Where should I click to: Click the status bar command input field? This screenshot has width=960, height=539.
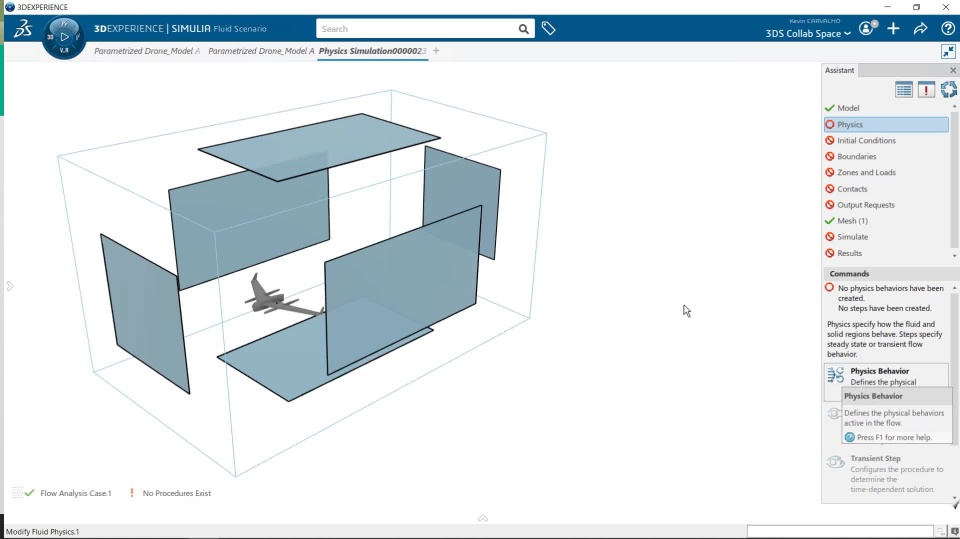tap(840, 532)
